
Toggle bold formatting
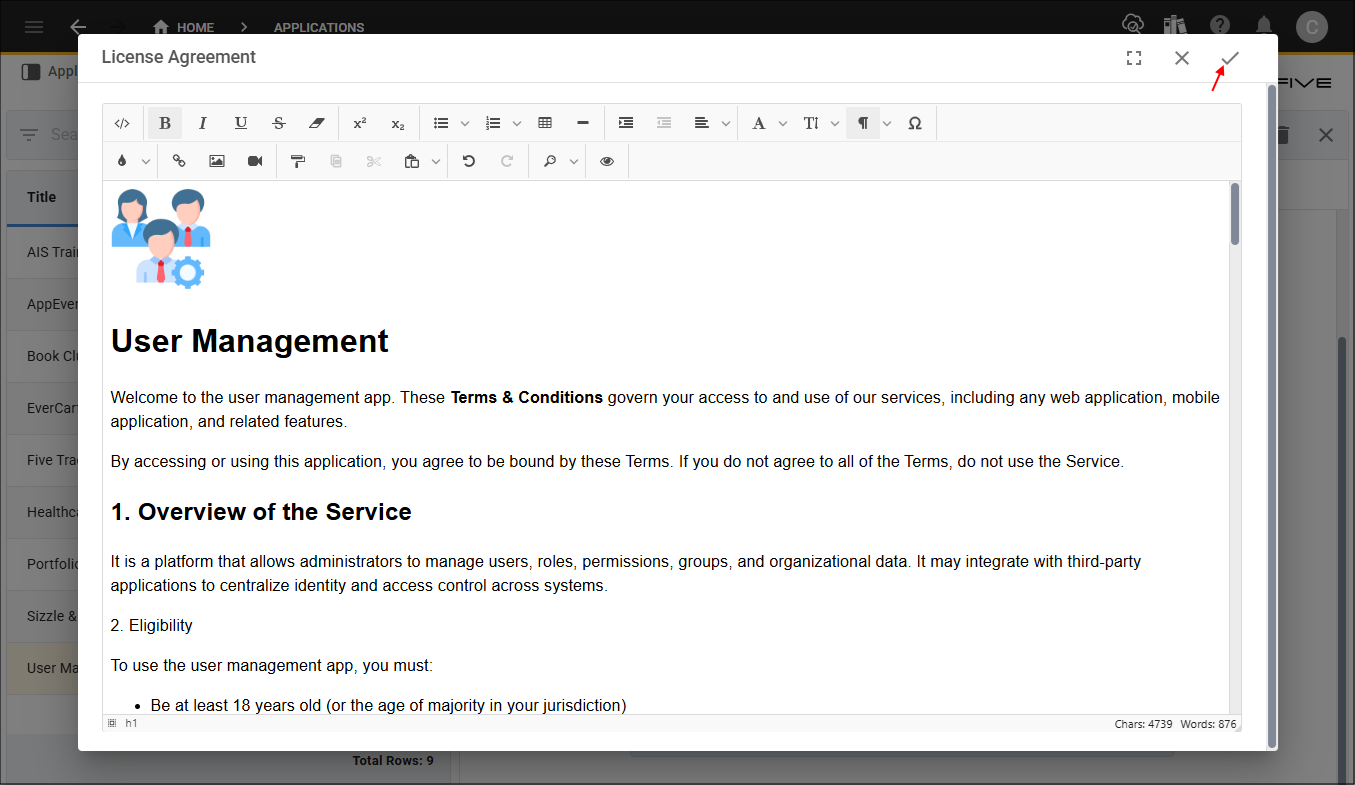click(x=165, y=123)
